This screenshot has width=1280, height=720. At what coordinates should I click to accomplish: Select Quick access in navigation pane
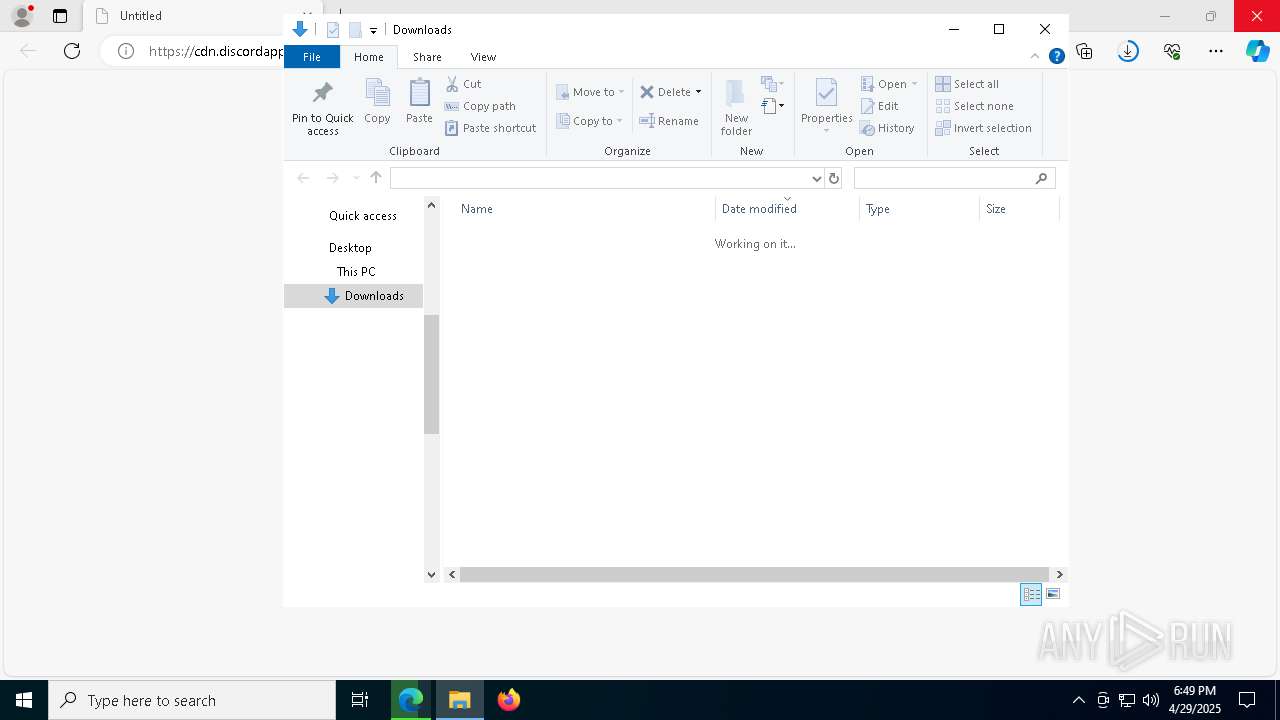[362, 216]
